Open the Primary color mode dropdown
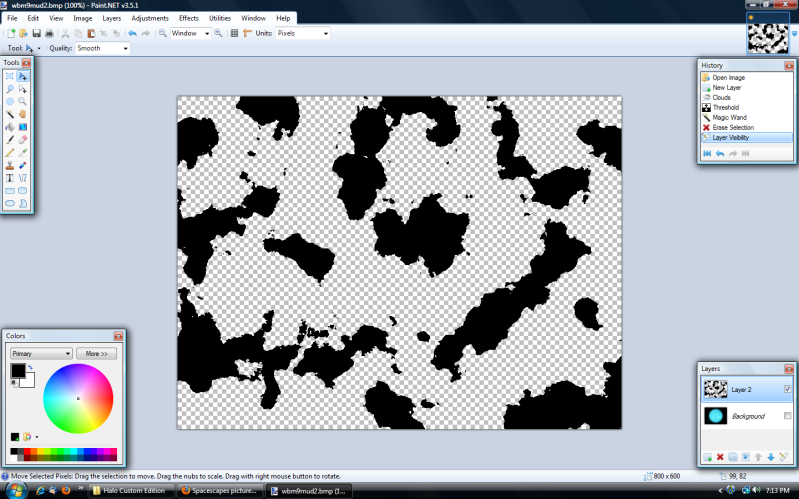Image resolution: width=799 pixels, height=499 pixels. point(40,353)
